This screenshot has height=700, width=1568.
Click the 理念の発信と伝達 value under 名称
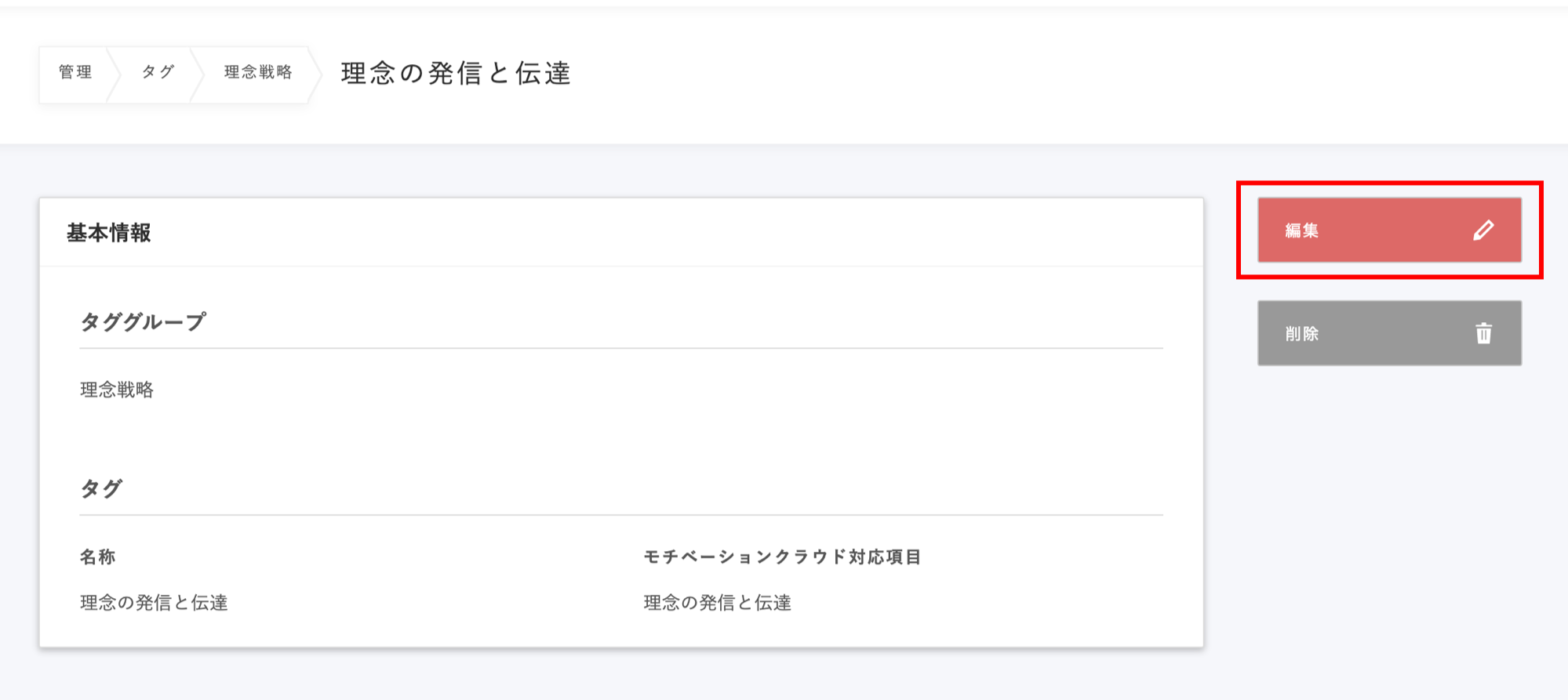click(154, 603)
